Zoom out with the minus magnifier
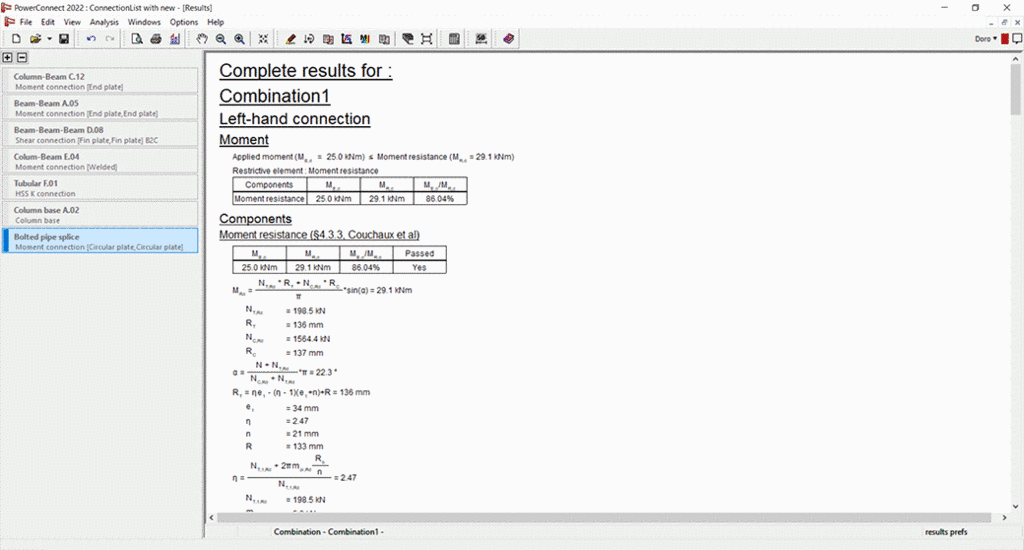1024x550 pixels. (x=221, y=39)
